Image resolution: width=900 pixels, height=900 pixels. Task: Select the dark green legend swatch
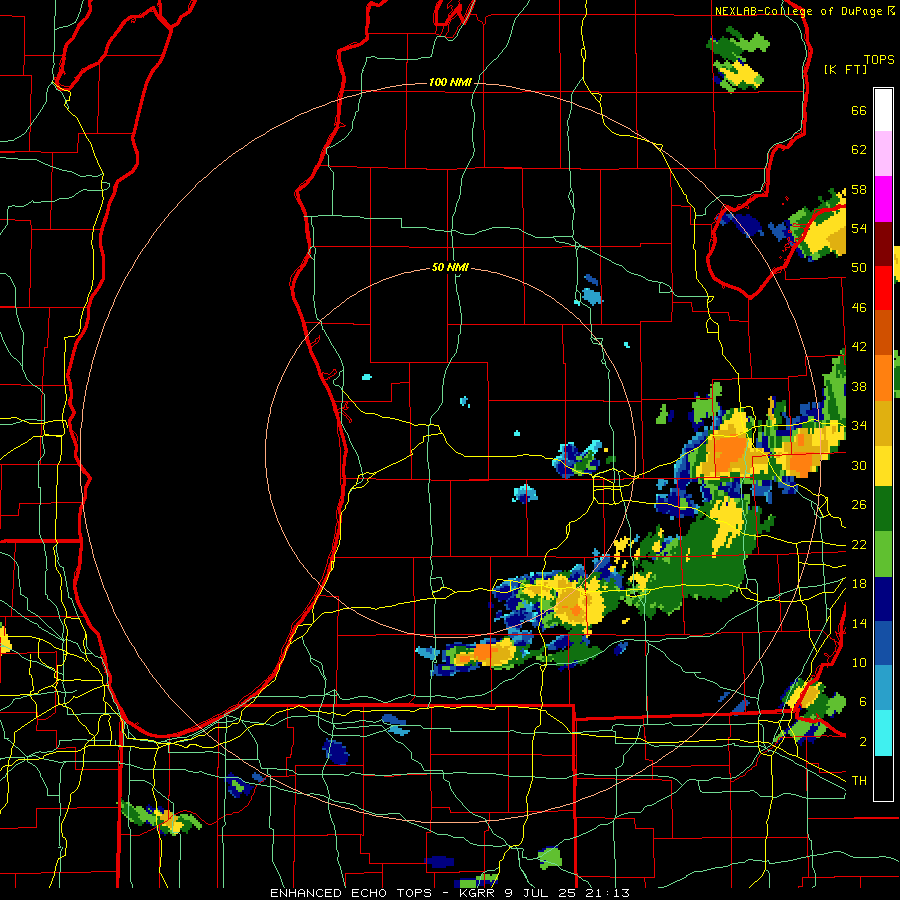(x=883, y=509)
